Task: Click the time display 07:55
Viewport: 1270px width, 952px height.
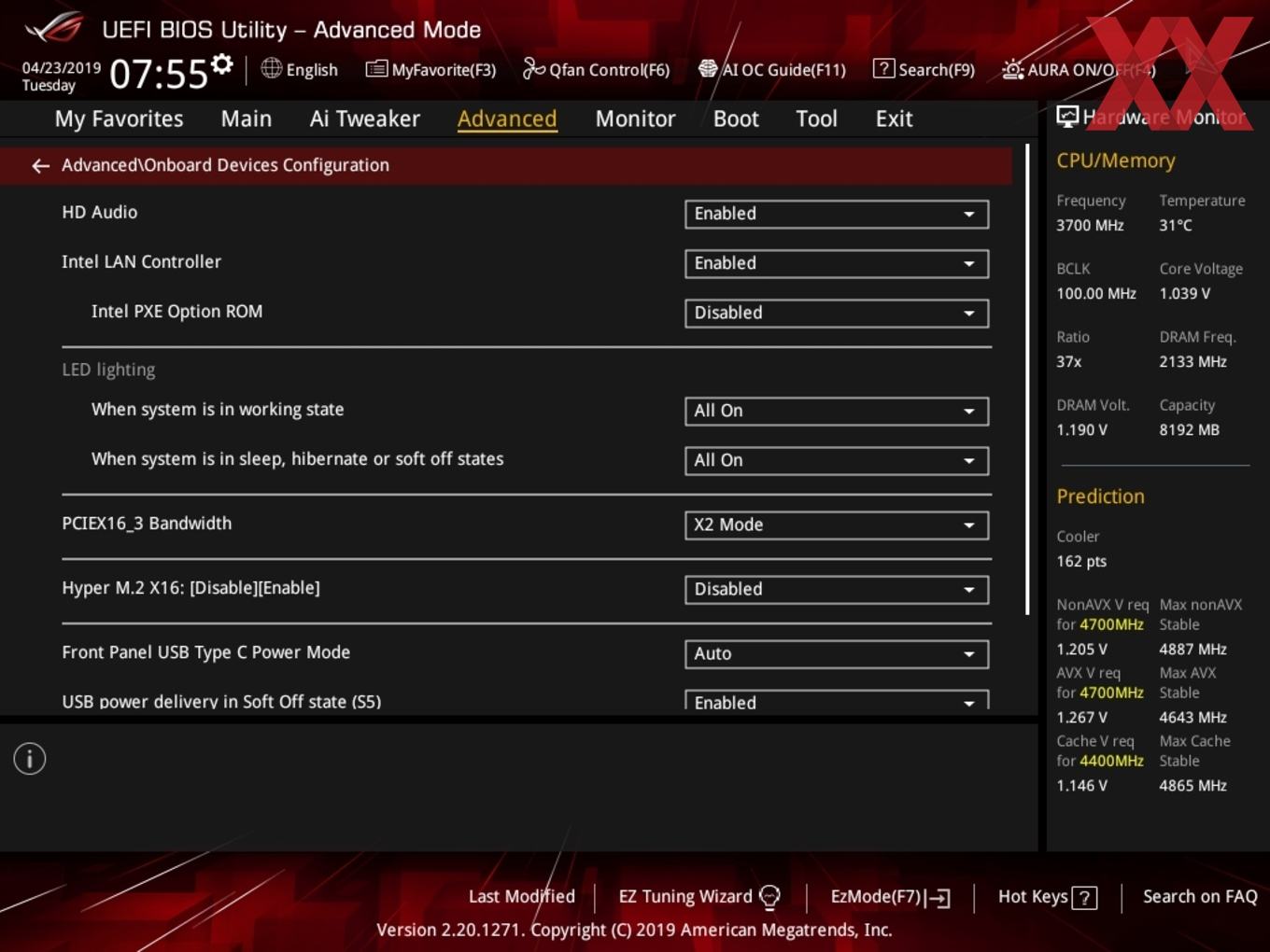Action: coord(159,74)
